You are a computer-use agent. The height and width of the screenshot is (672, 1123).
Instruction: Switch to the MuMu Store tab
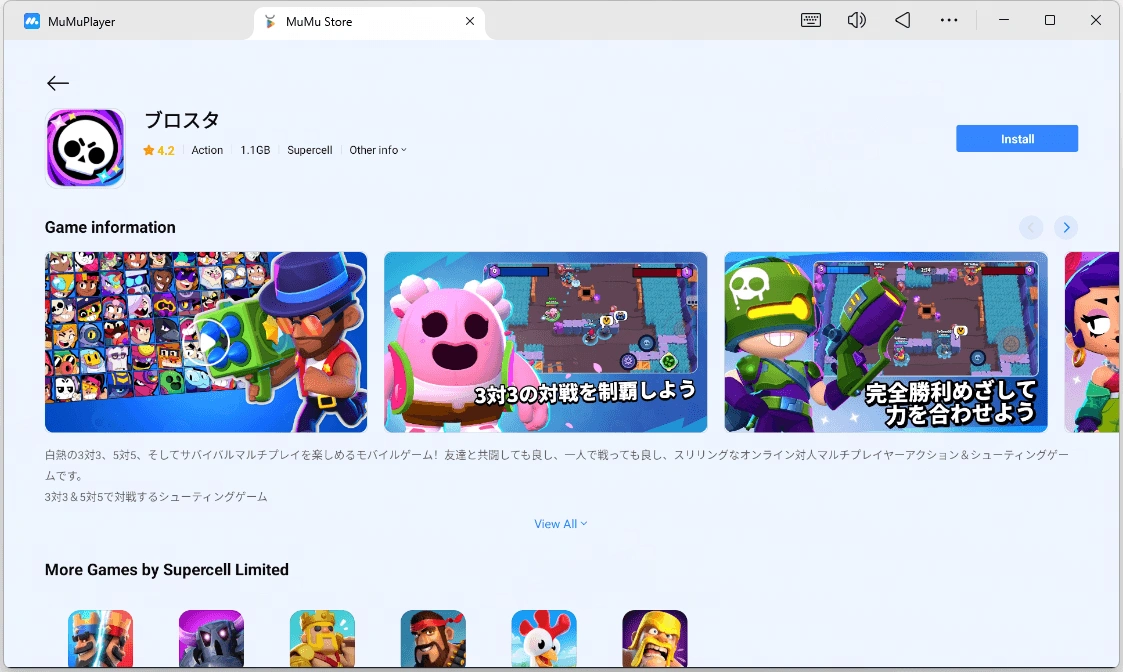[370, 21]
